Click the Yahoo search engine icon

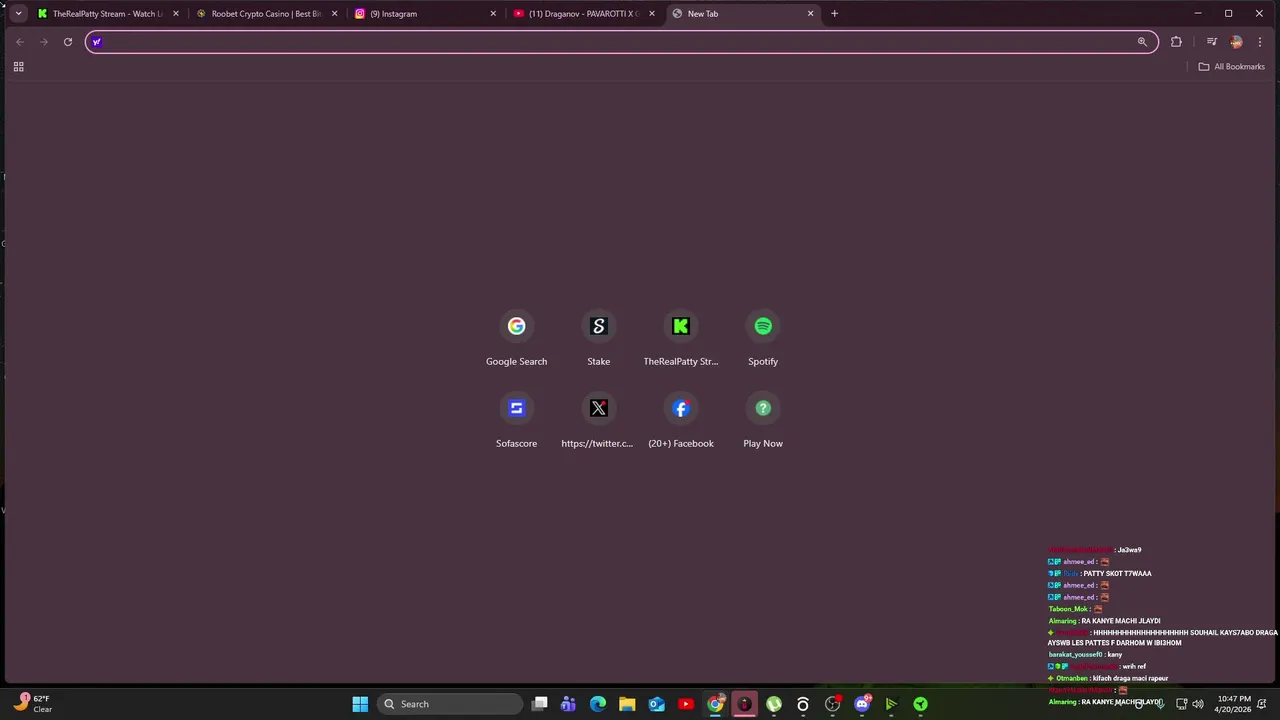(97, 42)
